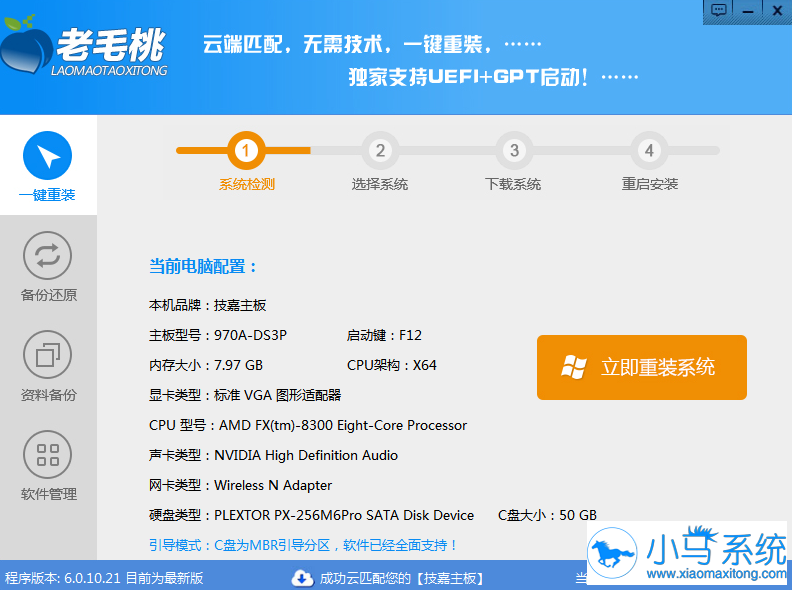Click the C盘大小：50 GB text
Viewport: 792px width, 590px height.
pyautogui.click(x=548, y=515)
